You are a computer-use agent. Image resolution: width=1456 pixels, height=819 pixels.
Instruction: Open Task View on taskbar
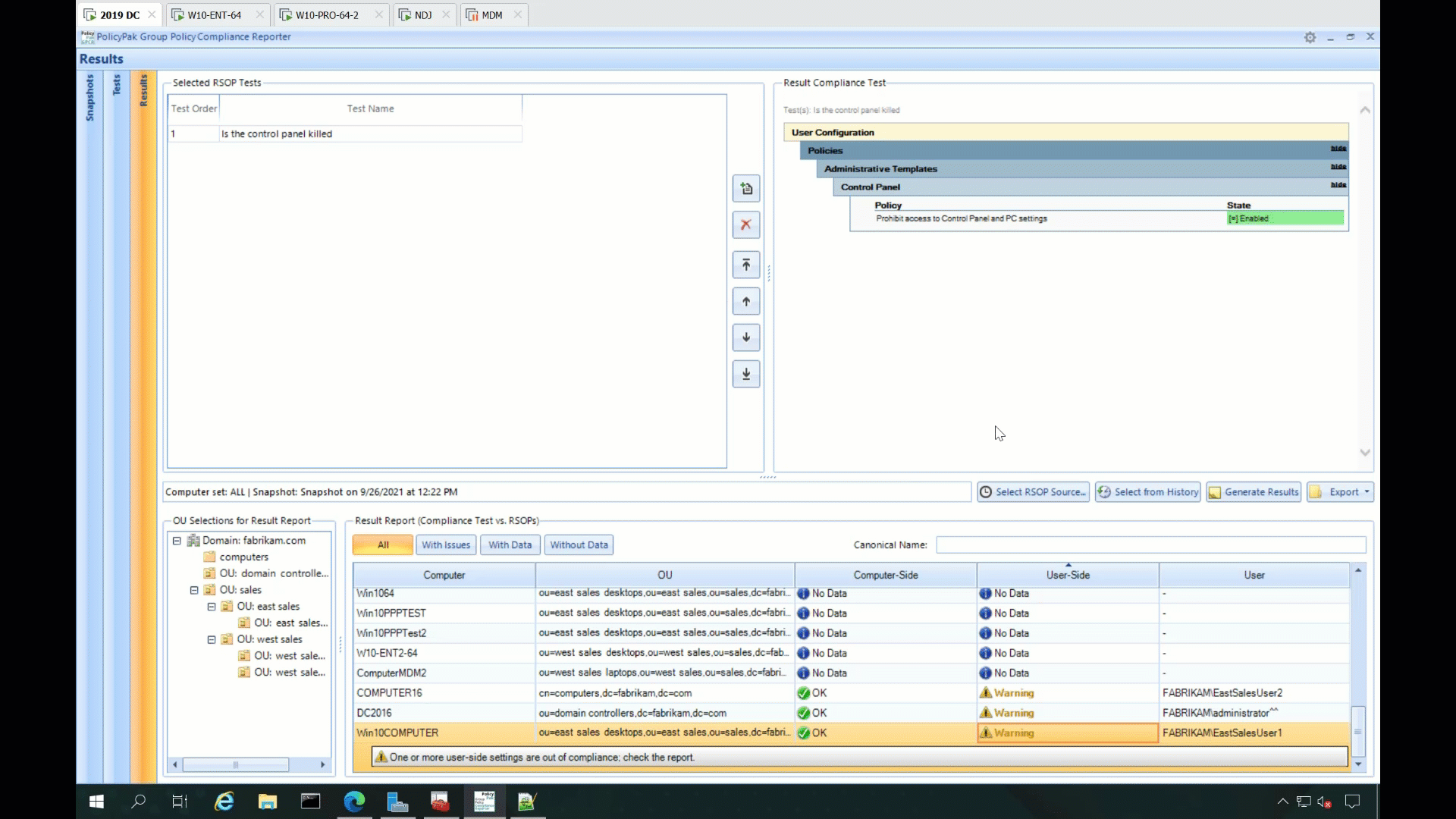[180, 802]
